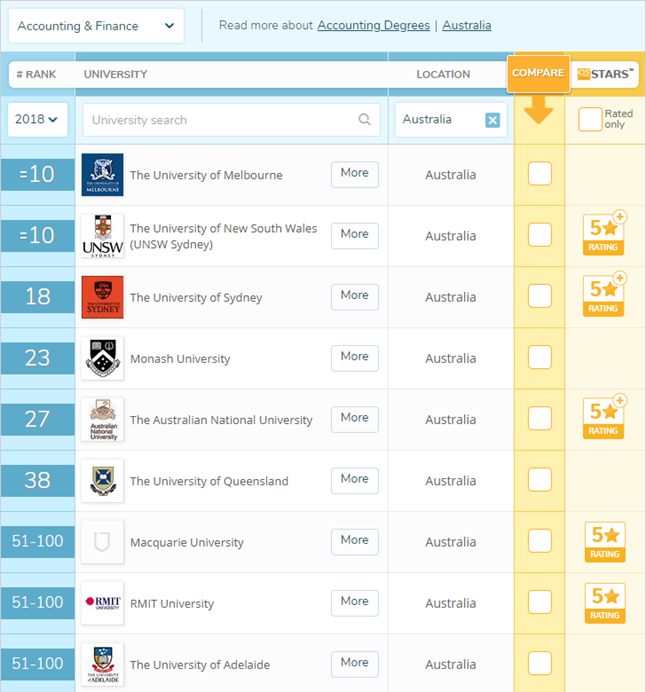Open the Accounting & Finance subject dropdown
Screen dimensions: 646x692
[96, 26]
